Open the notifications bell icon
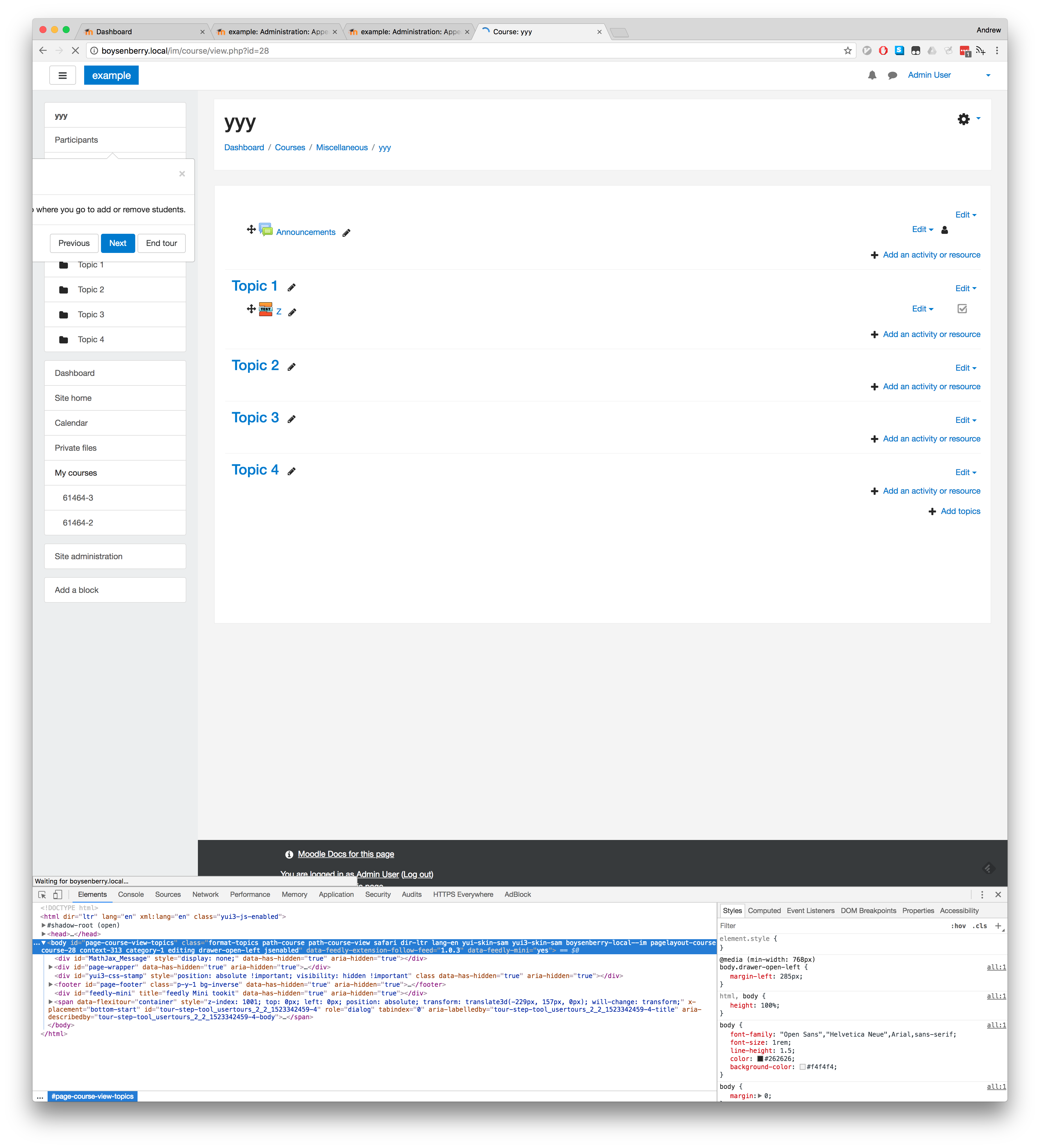The height and width of the screenshot is (1148, 1040). [872, 75]
